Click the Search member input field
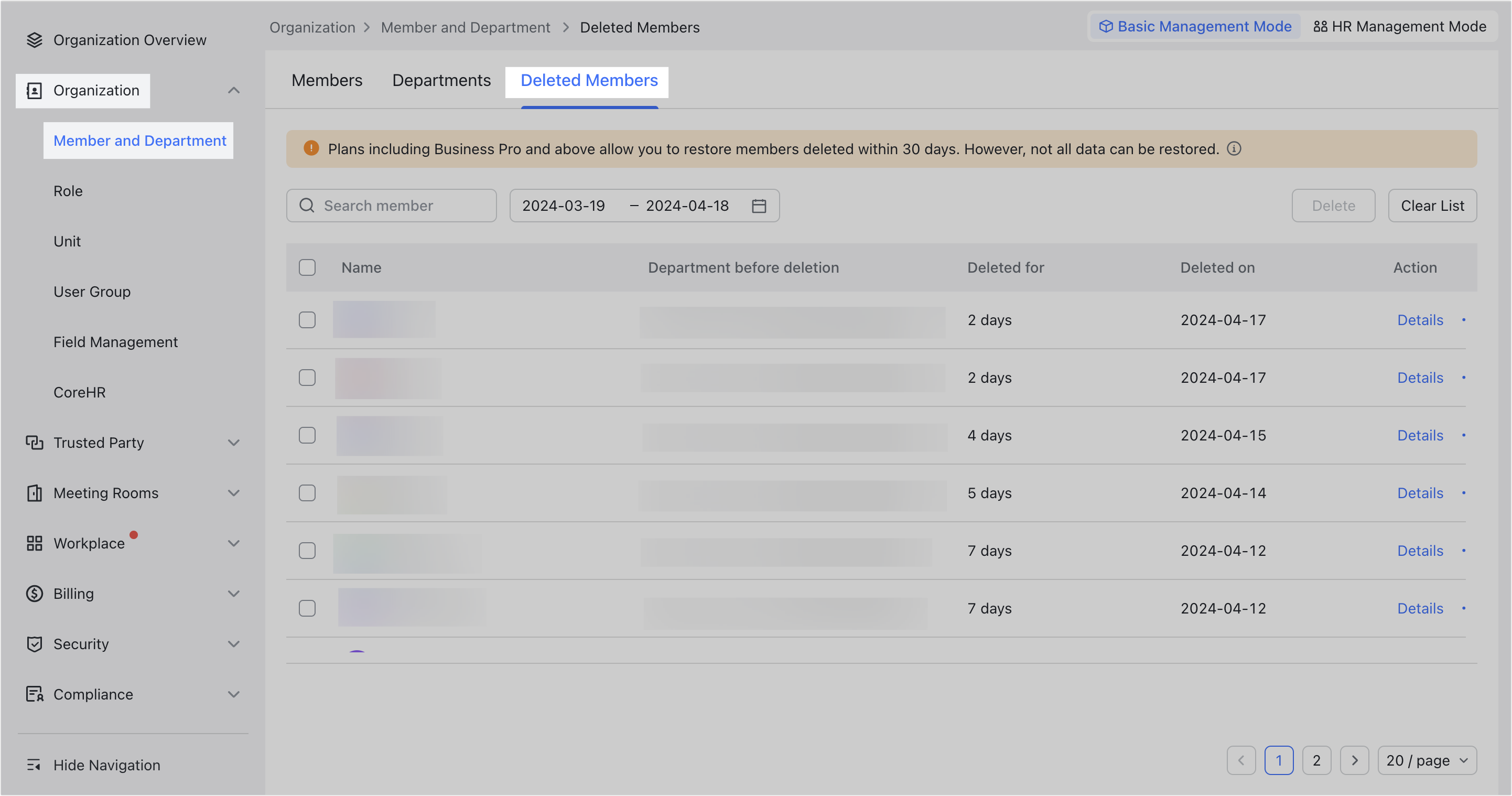Viewport: 1512px width, 796px height. (391, 206)
